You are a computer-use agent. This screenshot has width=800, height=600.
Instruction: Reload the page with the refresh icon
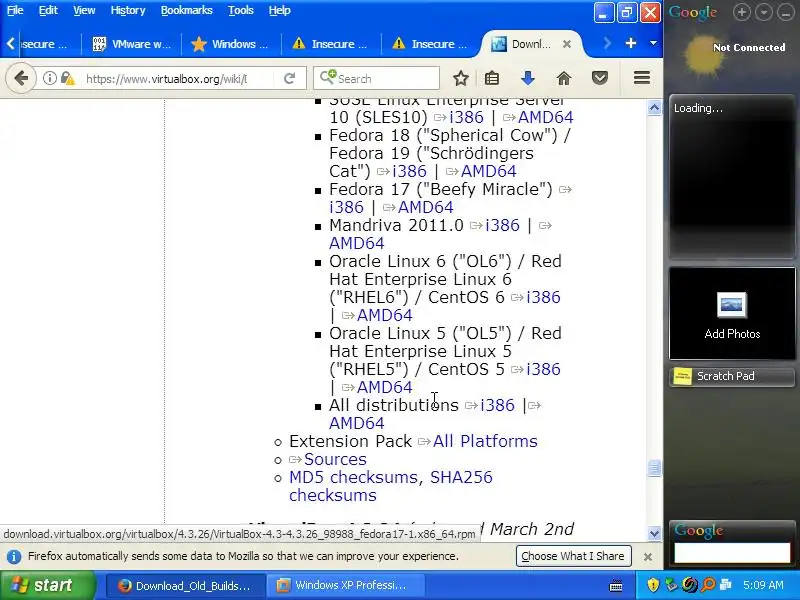point(289,79)
